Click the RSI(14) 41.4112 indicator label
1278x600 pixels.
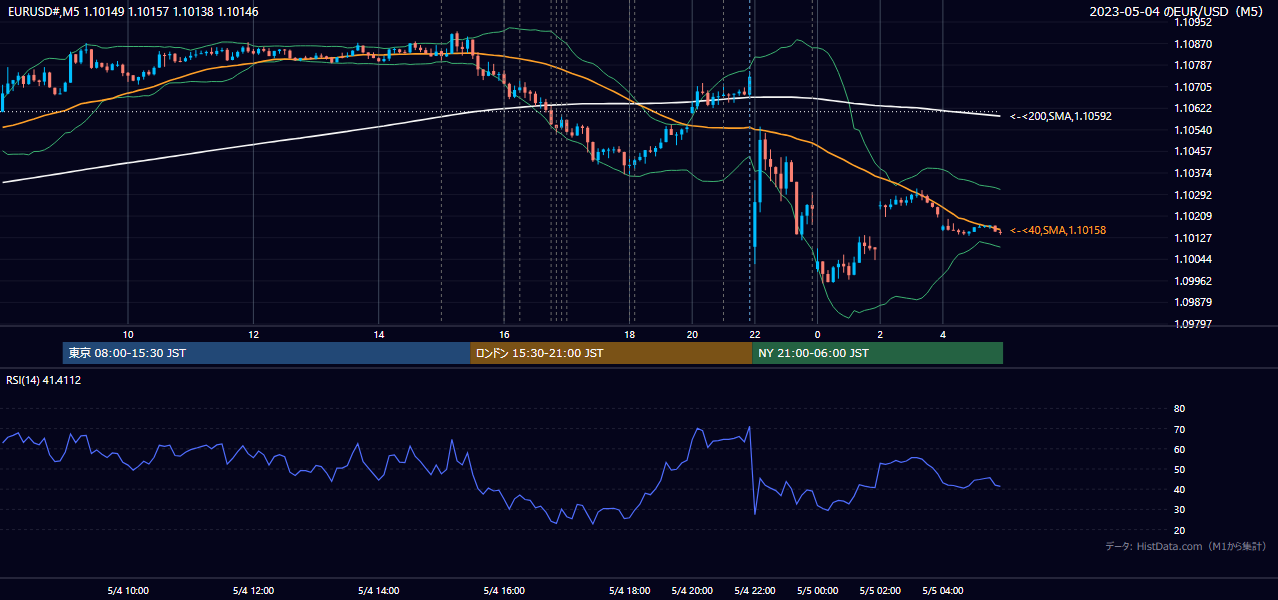44,380
